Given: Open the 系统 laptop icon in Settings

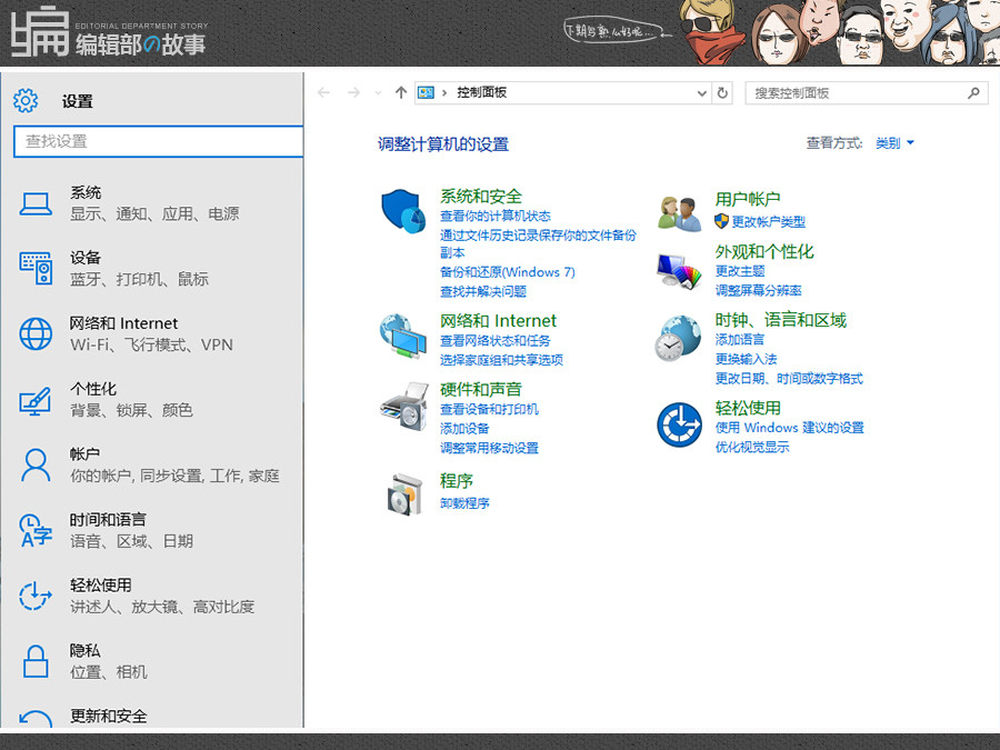Looking at the screenshot, I should (36, 203).
